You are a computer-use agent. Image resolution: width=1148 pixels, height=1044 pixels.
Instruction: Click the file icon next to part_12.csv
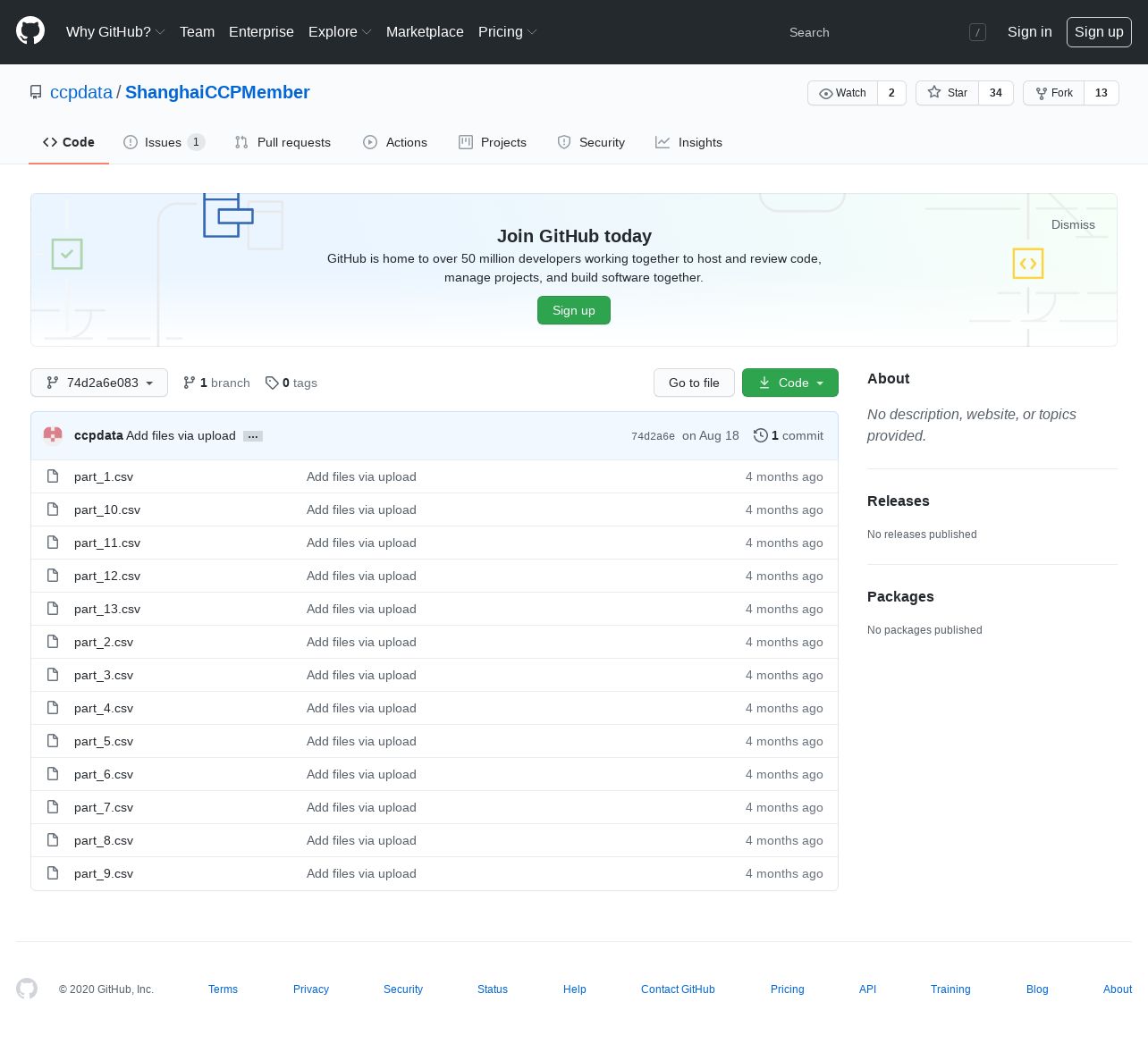pyautogui.click(x=53, y=576)
